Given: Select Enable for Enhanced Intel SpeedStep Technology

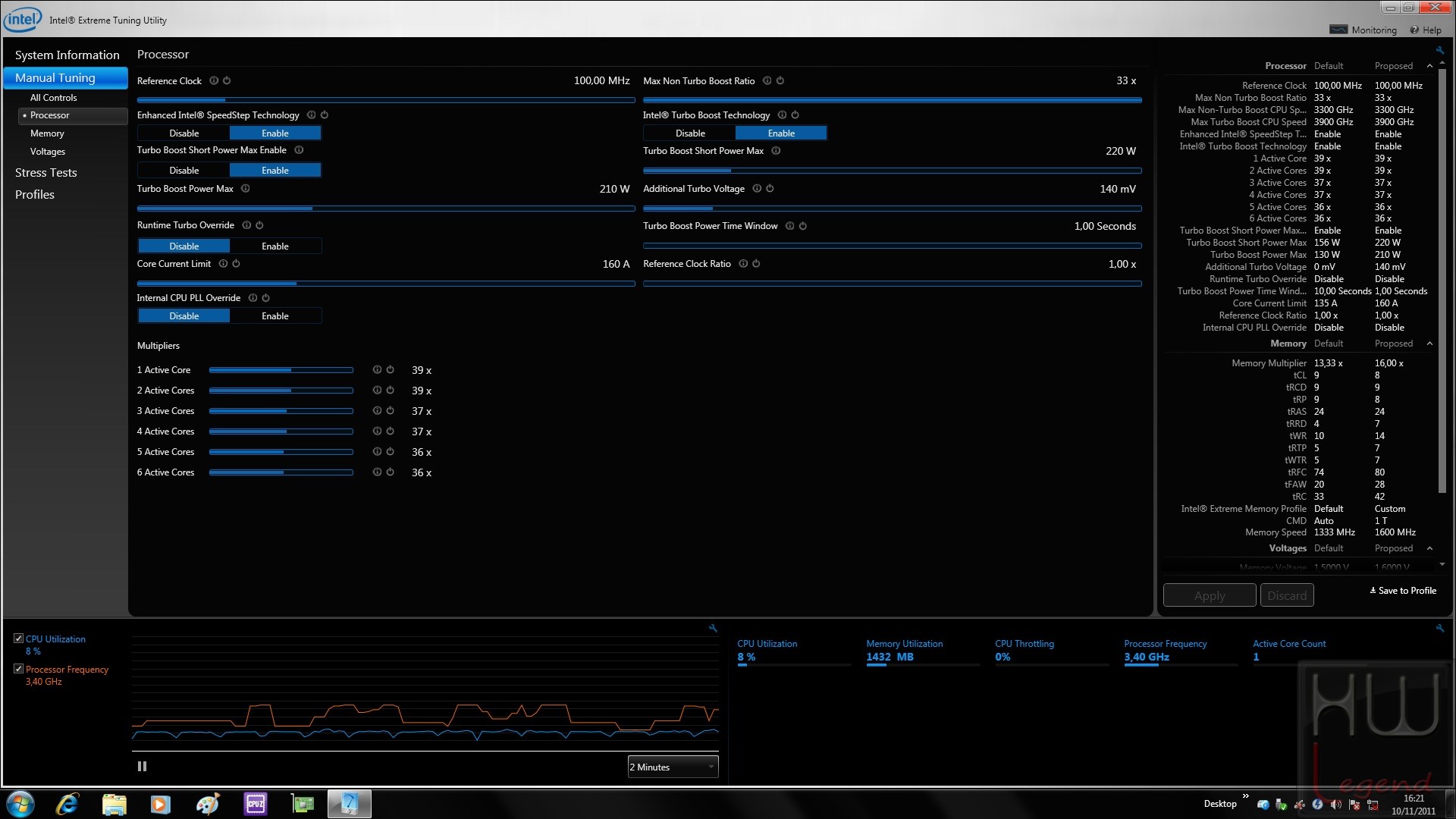Looking at the screenshot, I should [275, 133].
